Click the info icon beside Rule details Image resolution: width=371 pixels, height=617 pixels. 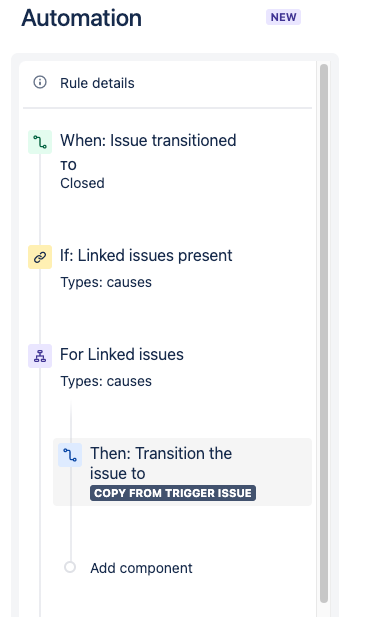[40, 82]
